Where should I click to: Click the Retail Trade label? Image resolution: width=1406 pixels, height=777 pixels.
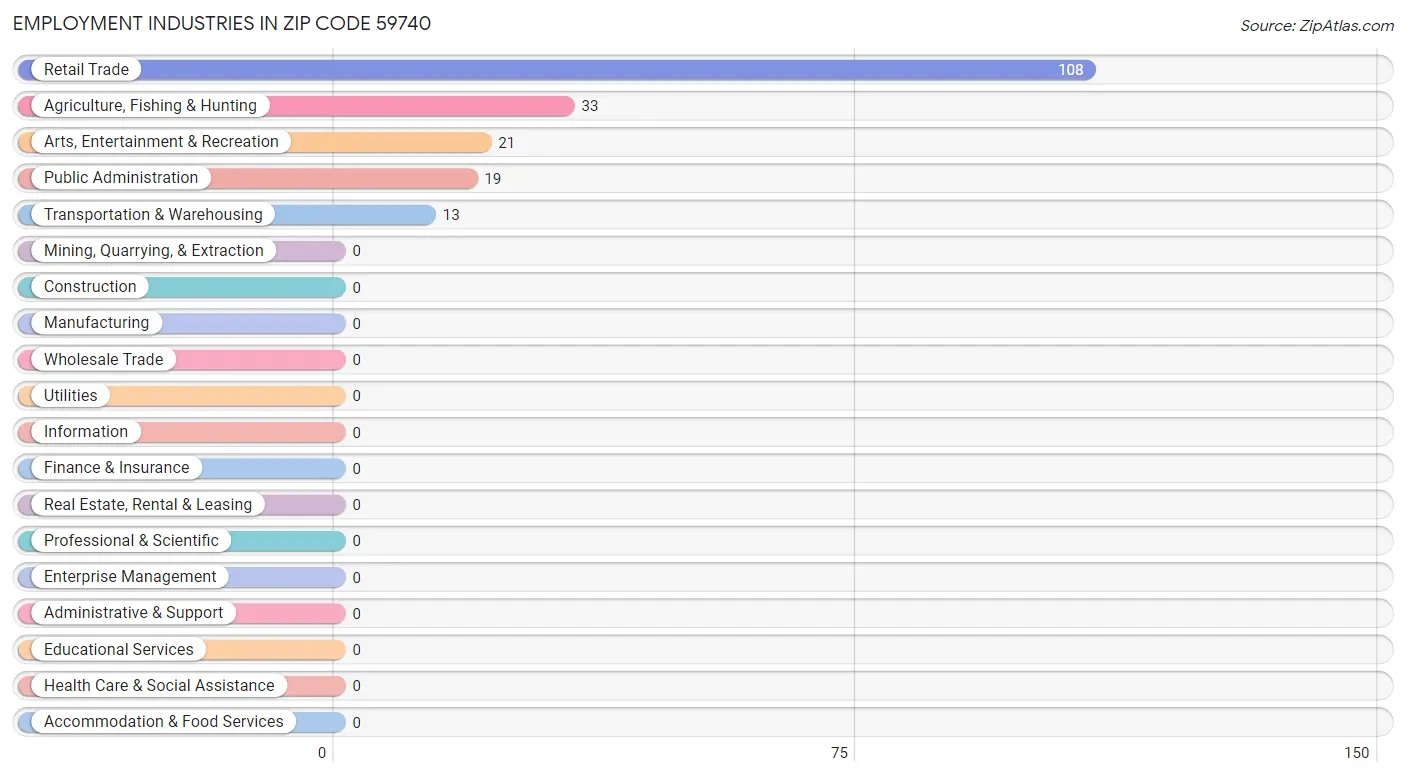point(86,70)
